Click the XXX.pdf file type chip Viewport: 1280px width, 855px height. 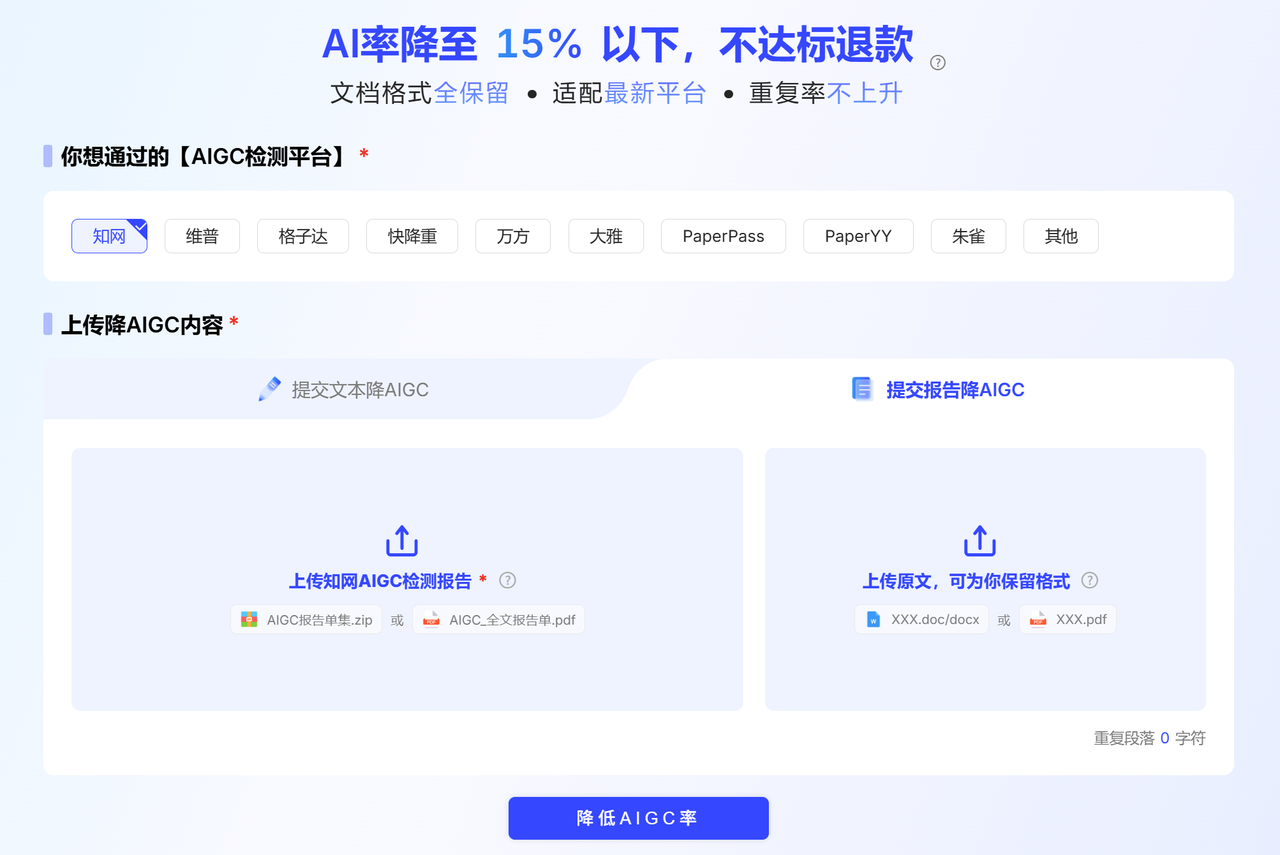1067,619
